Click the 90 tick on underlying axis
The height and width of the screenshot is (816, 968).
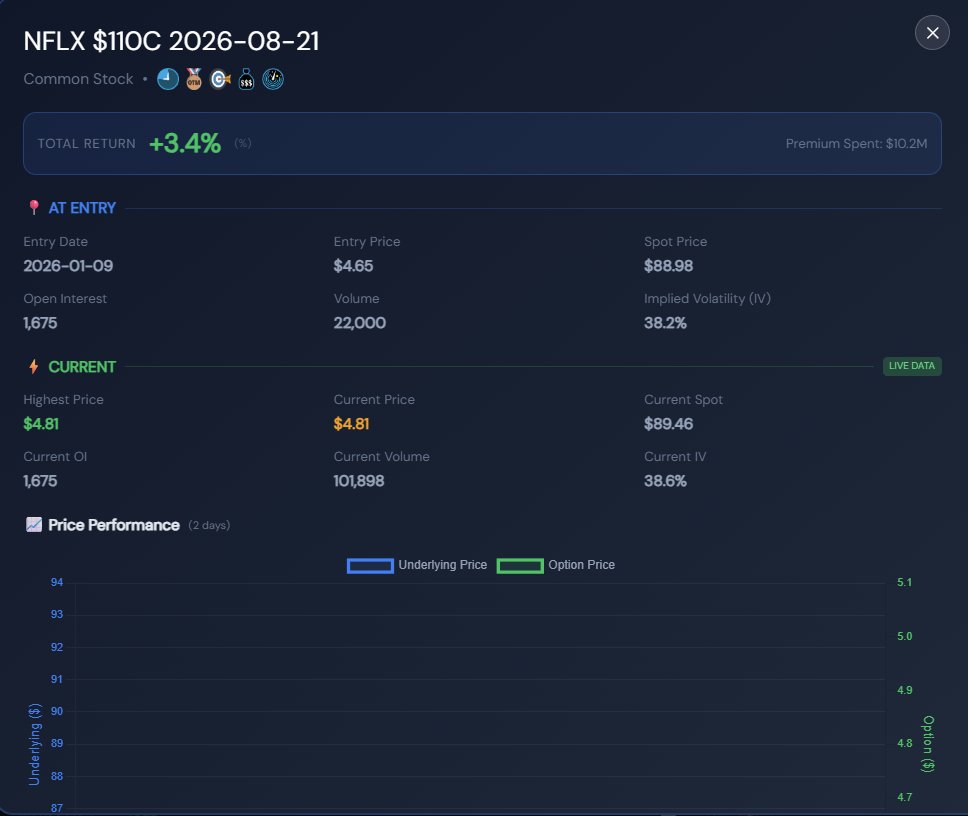(57, 711)
